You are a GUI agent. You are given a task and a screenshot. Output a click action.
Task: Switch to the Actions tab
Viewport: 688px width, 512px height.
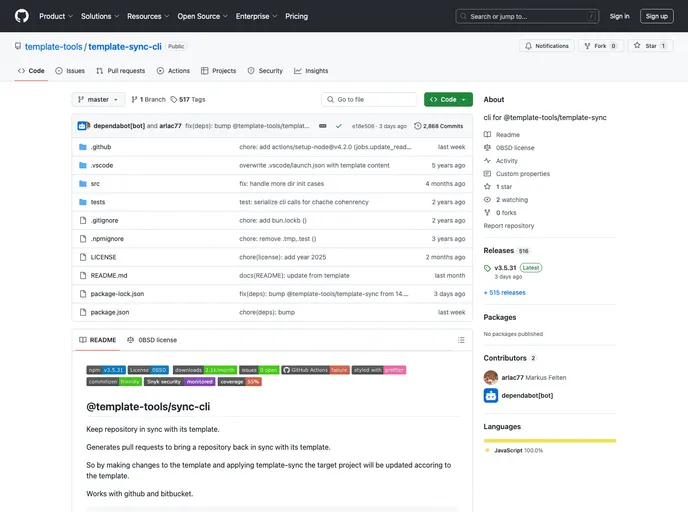click(x=173, y=71)
